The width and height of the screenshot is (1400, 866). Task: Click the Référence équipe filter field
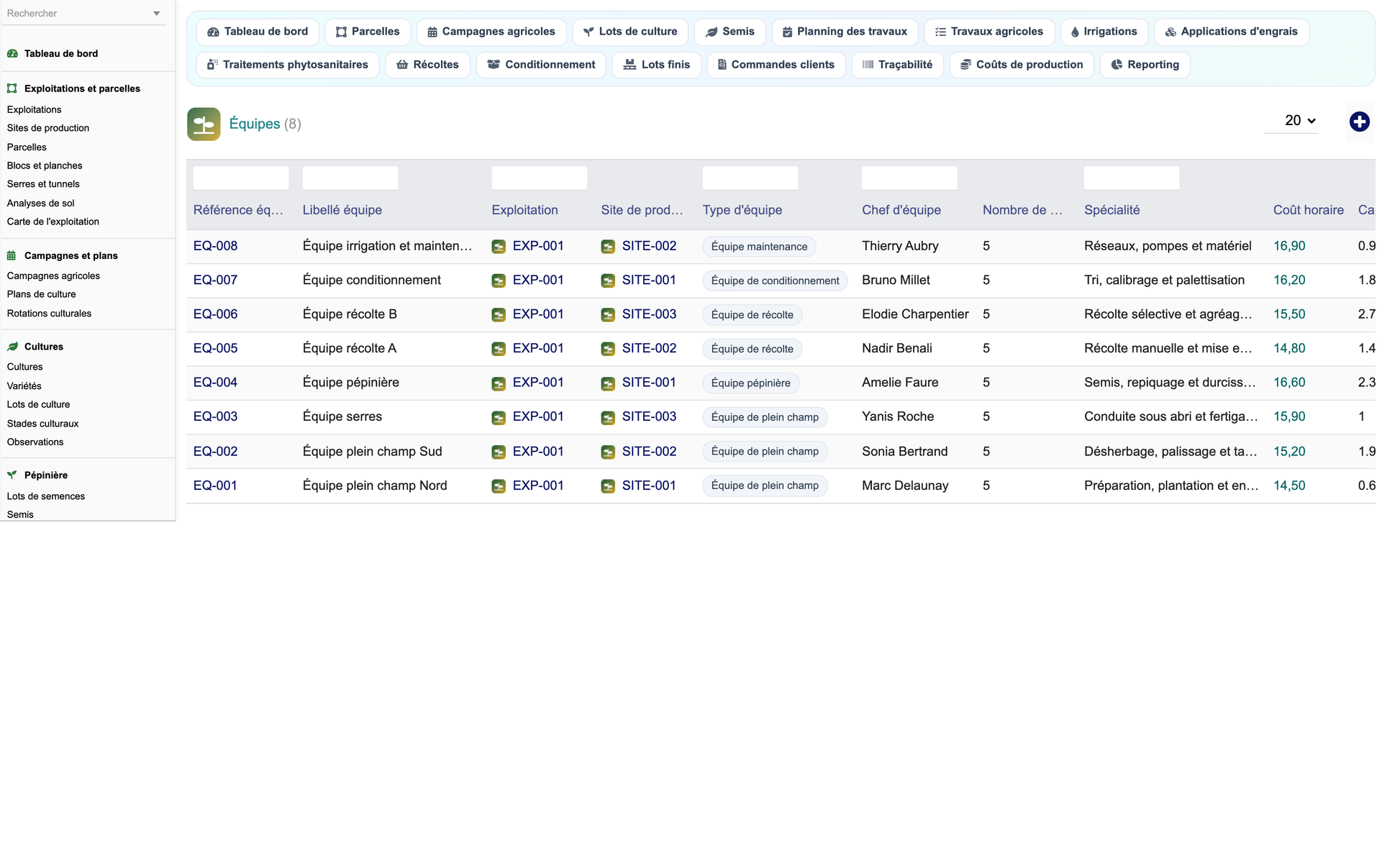241,178
